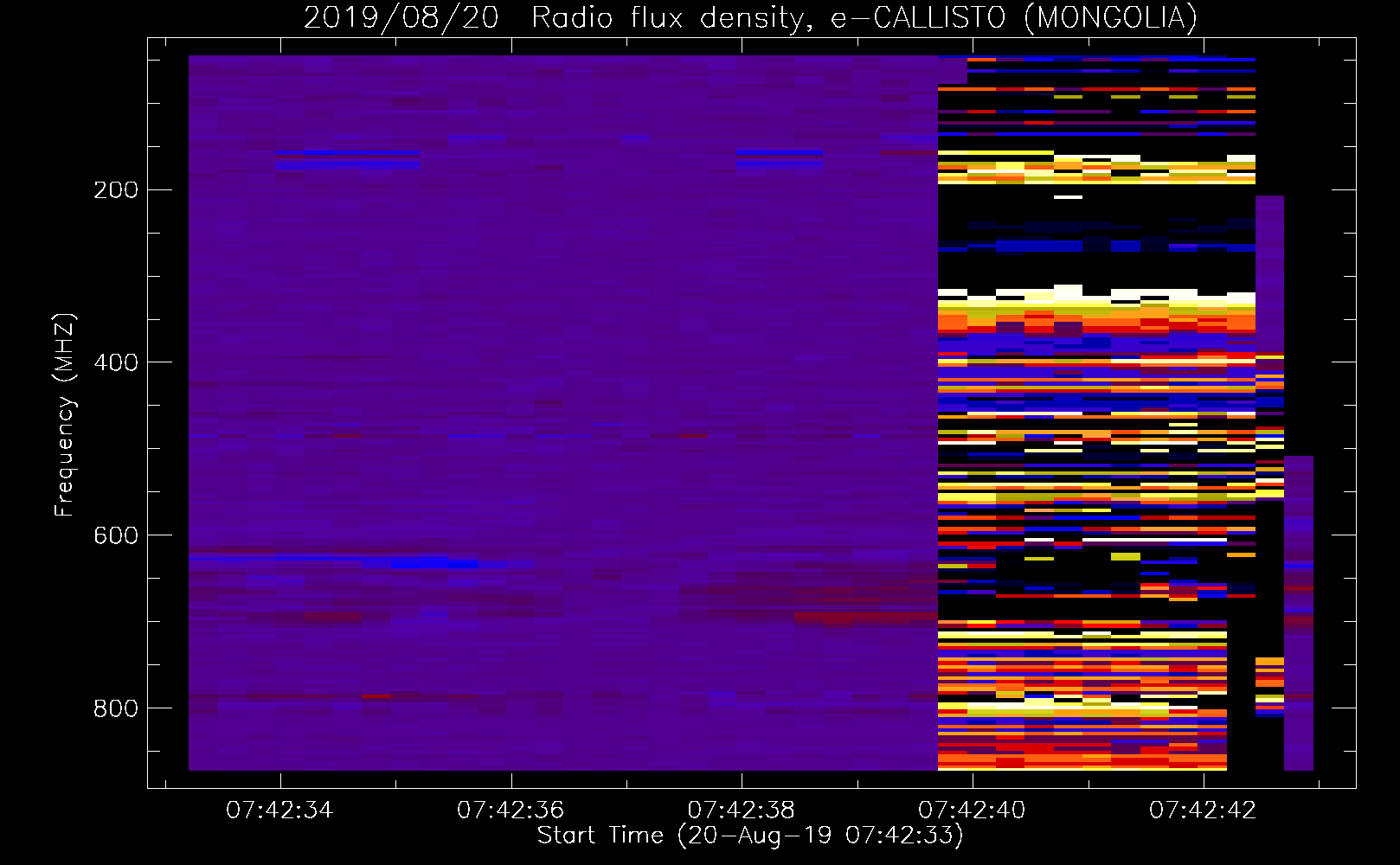
Task: Click the 600 frequency tick label
Action: (116, 535)
